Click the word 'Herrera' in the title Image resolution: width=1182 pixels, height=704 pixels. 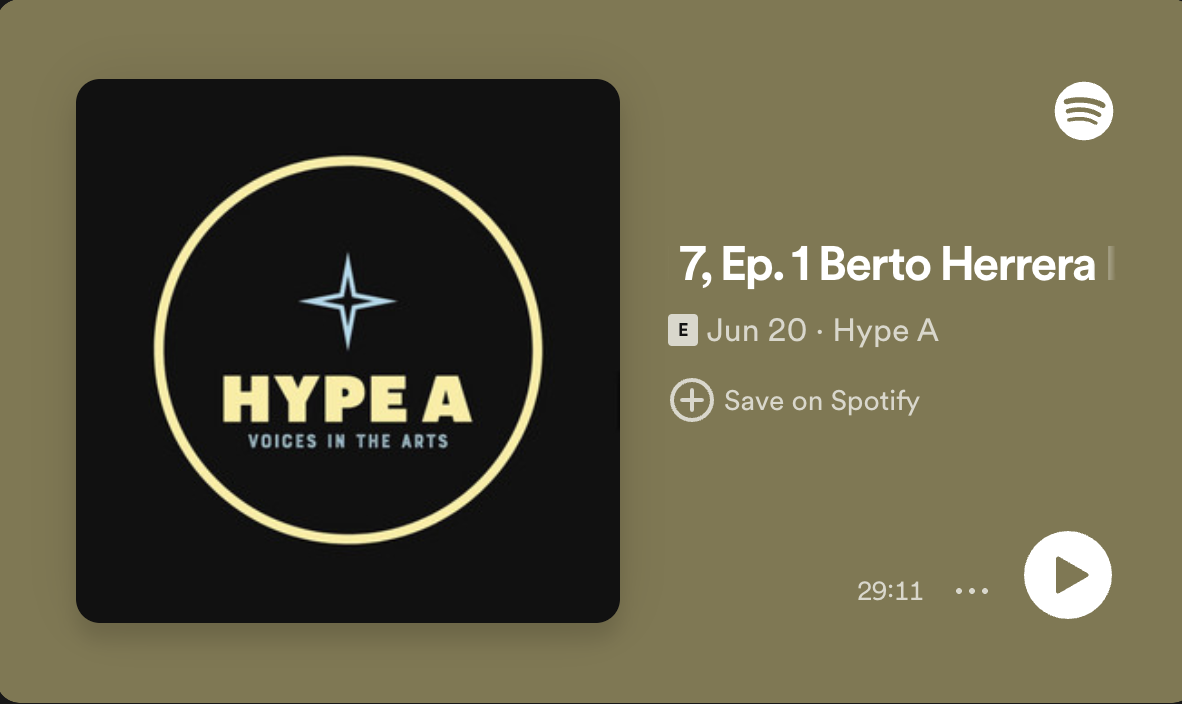[1018, 265]
